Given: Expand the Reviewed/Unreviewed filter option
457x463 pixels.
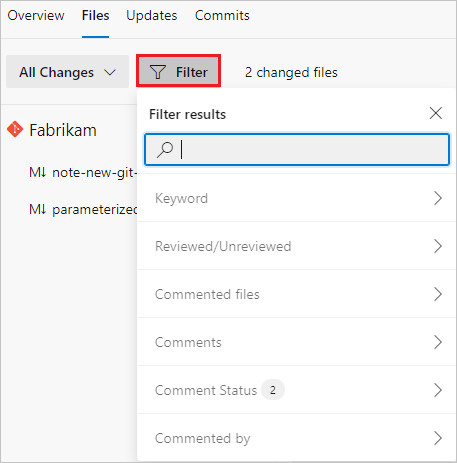Looking at the screenshot, I should (x=296, y=246).
